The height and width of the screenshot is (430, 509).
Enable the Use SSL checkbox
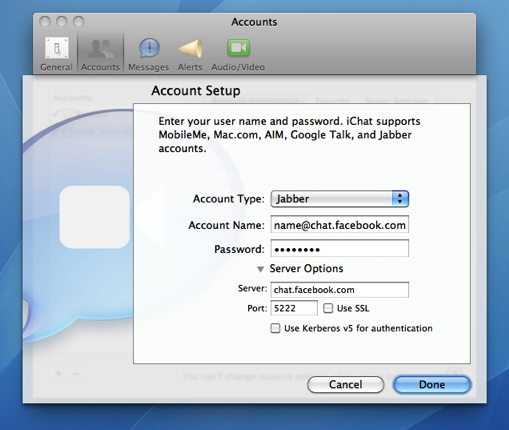[x=328, y=308]
